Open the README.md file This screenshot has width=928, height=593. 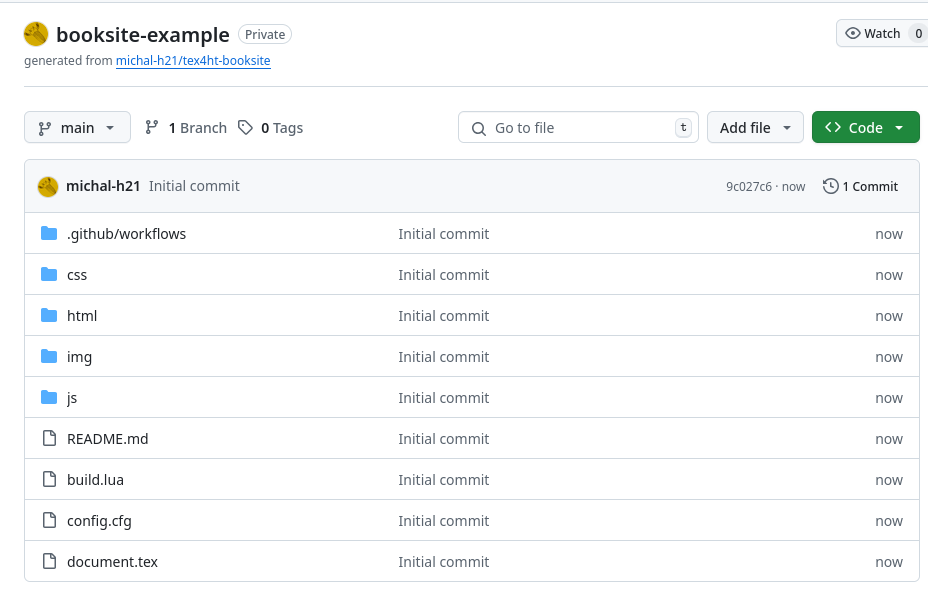[x=108, y=439]
